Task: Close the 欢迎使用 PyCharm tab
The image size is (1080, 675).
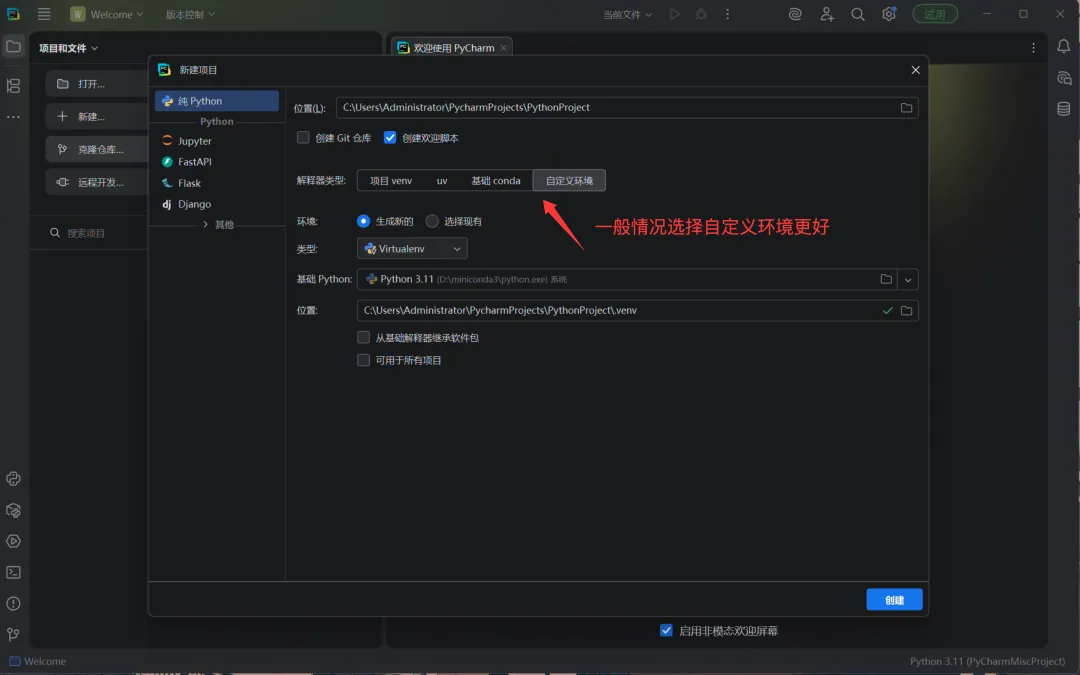Action: [503, 48]
